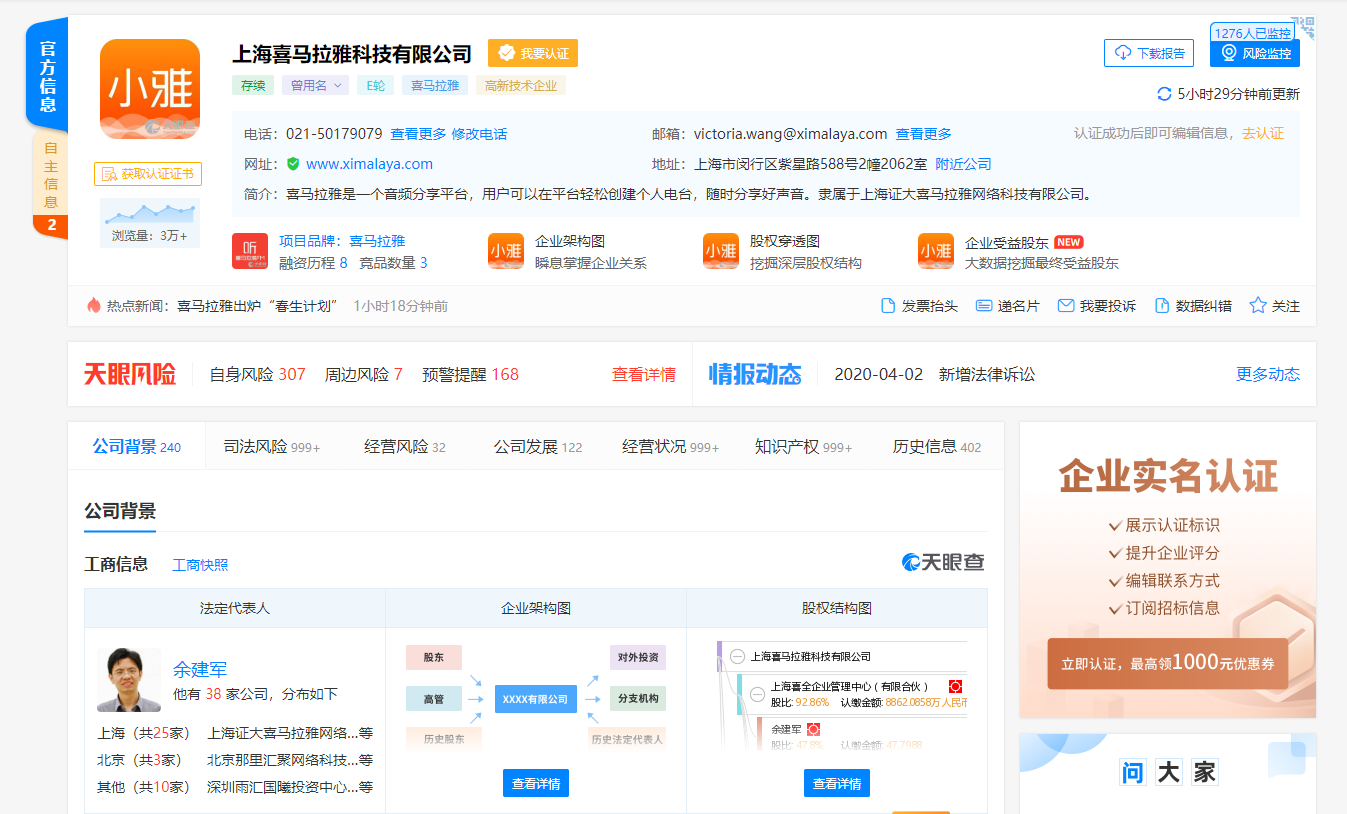Screen dimensions: 1347x814
Task: Click 融资历程 8 link
Action: [x=313, y=263]
